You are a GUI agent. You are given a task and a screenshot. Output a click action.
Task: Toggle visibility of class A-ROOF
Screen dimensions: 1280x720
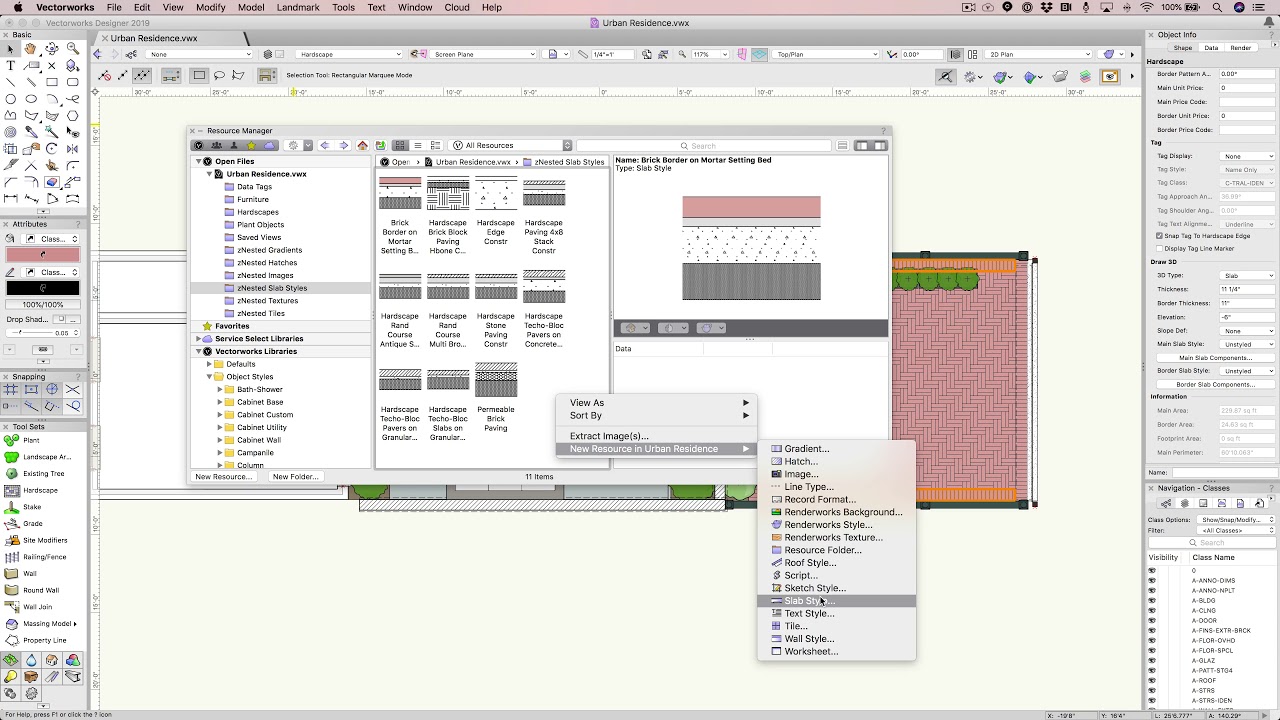click(1152, 680)
